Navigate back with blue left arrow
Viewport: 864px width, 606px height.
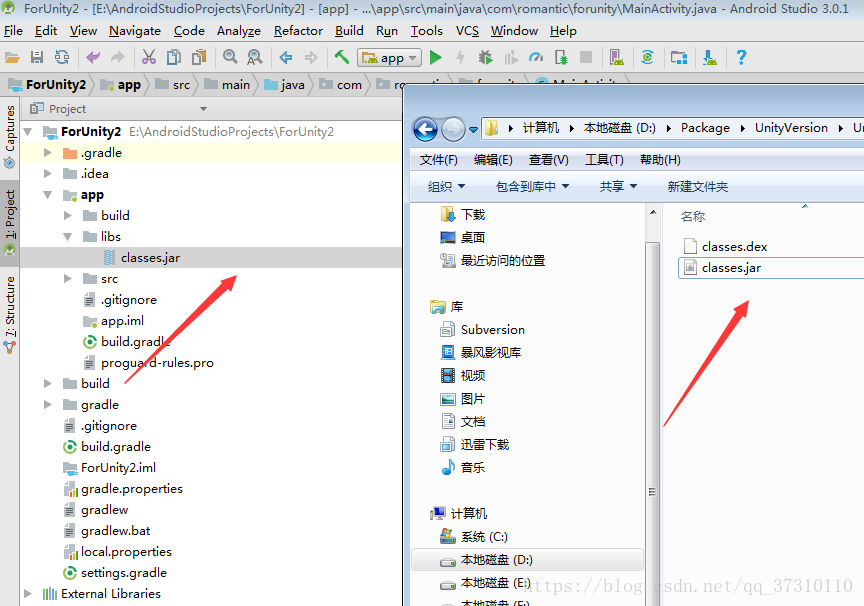(x=285, y=57)
